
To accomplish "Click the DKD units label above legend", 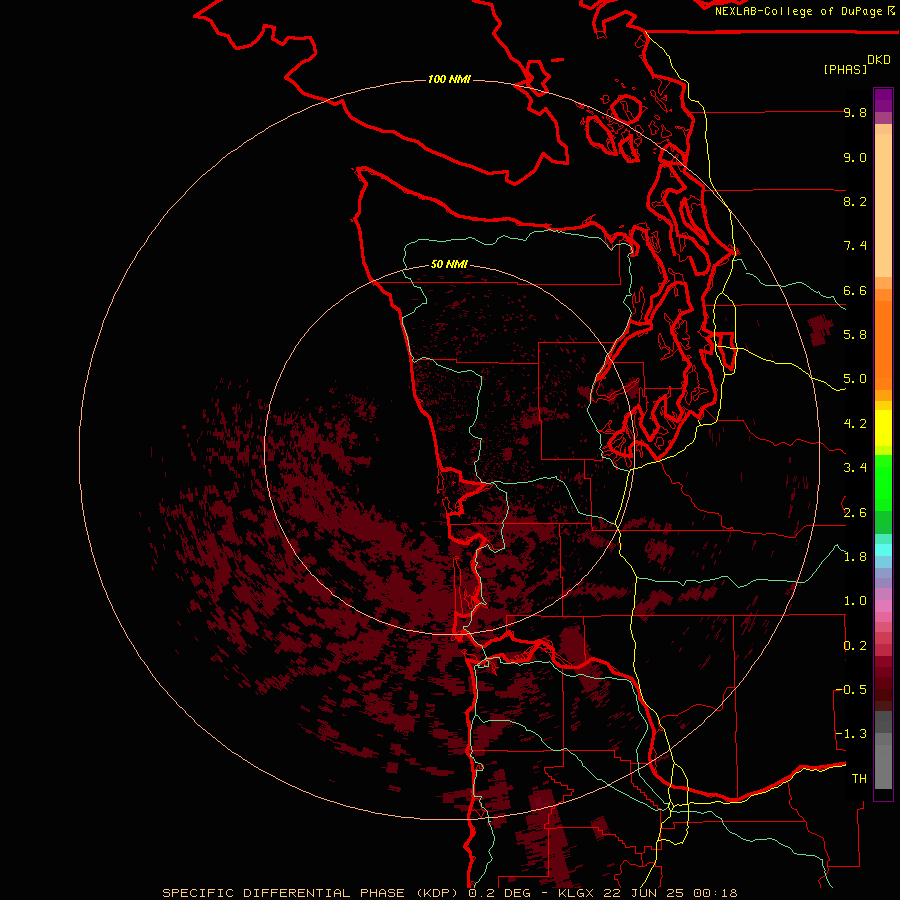I will pos(879,60).
